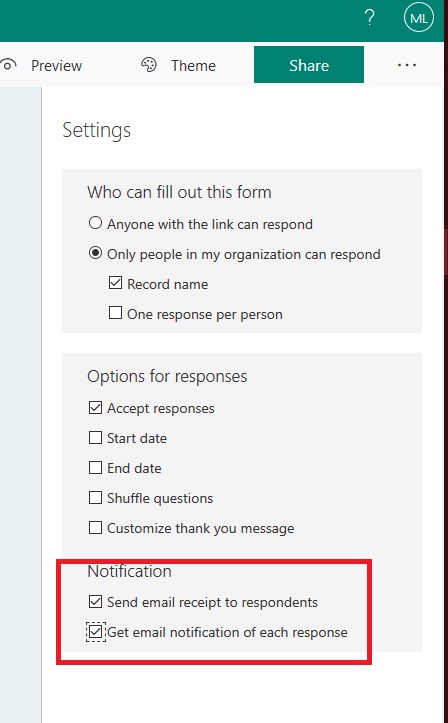Open the more options ellipsis menu
Viewport: 448px width, 723px height.
coord(407,65)
